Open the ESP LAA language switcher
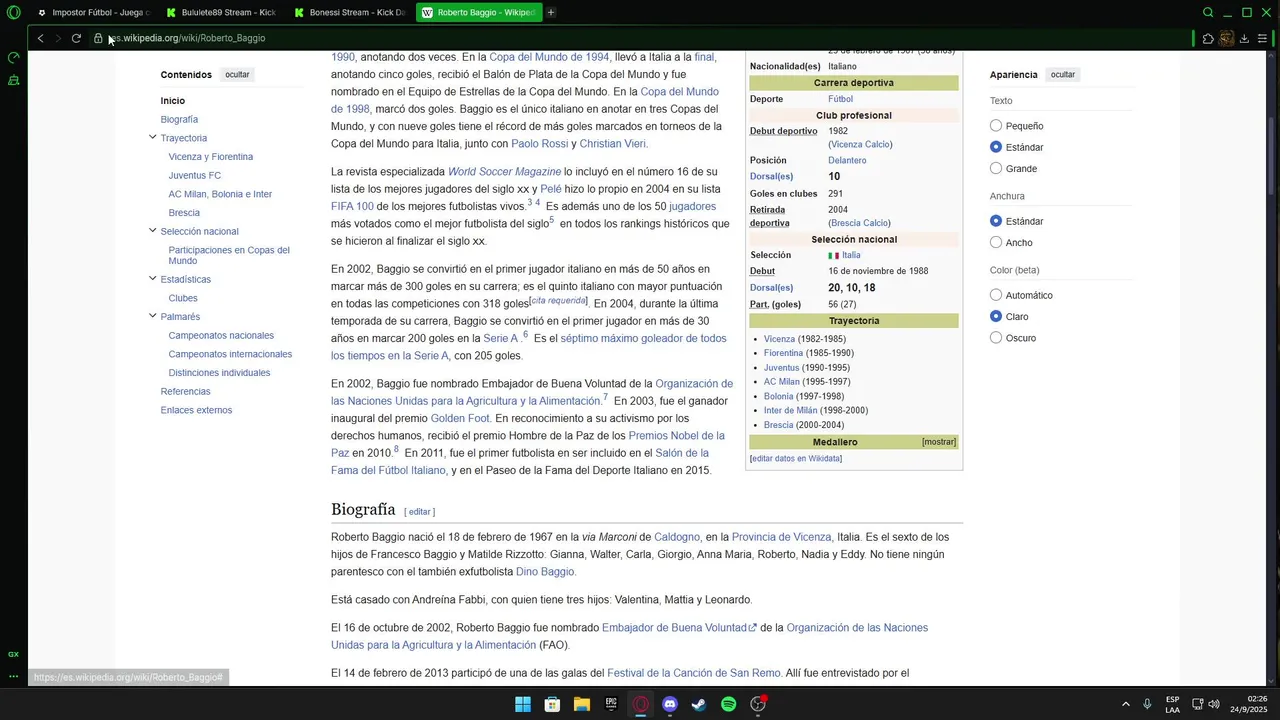The image size is (1280, 720). click(1172, 704)
